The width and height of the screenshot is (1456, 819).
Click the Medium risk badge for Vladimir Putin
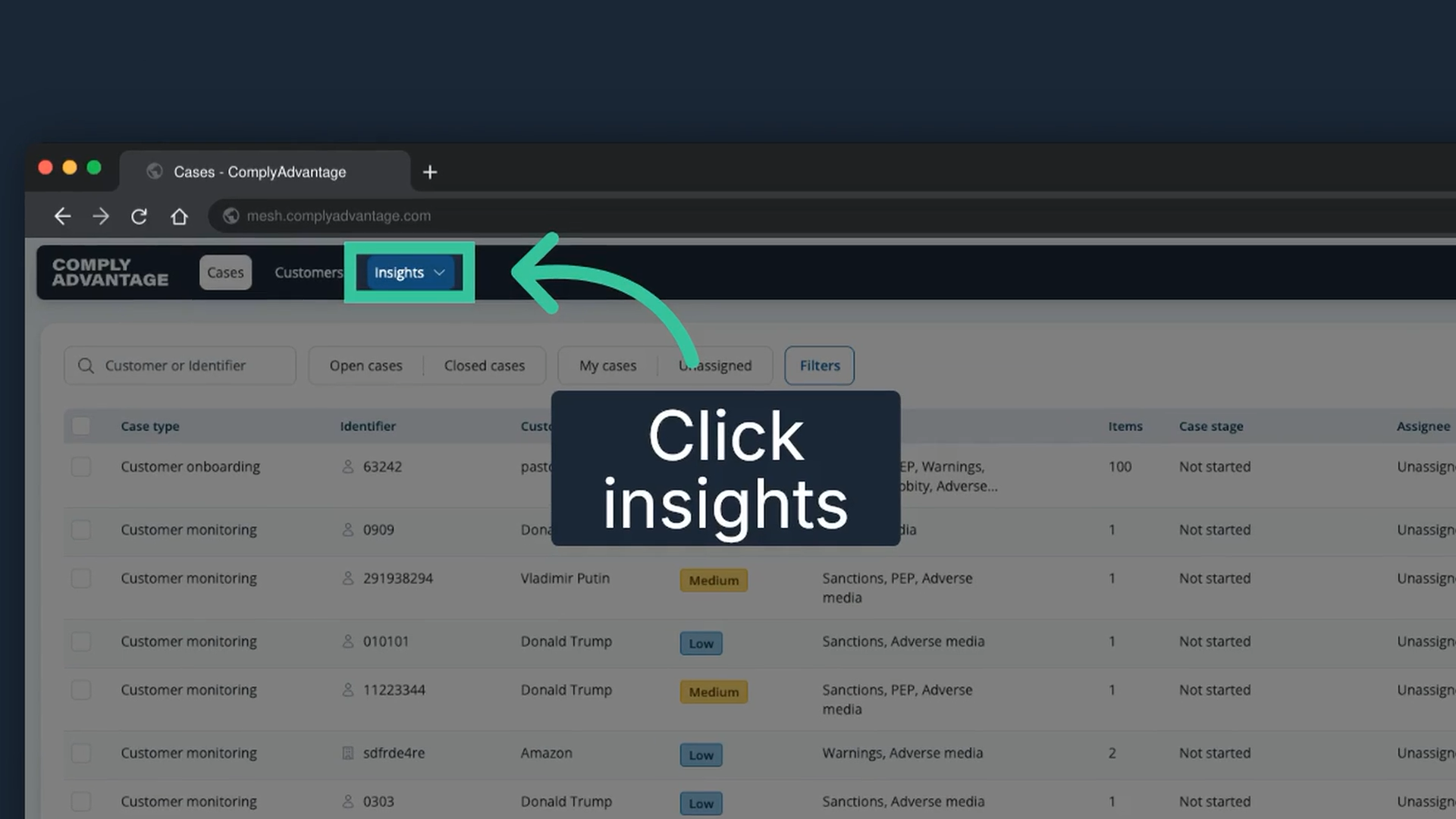pyautogui.click(x=714, y=580)
